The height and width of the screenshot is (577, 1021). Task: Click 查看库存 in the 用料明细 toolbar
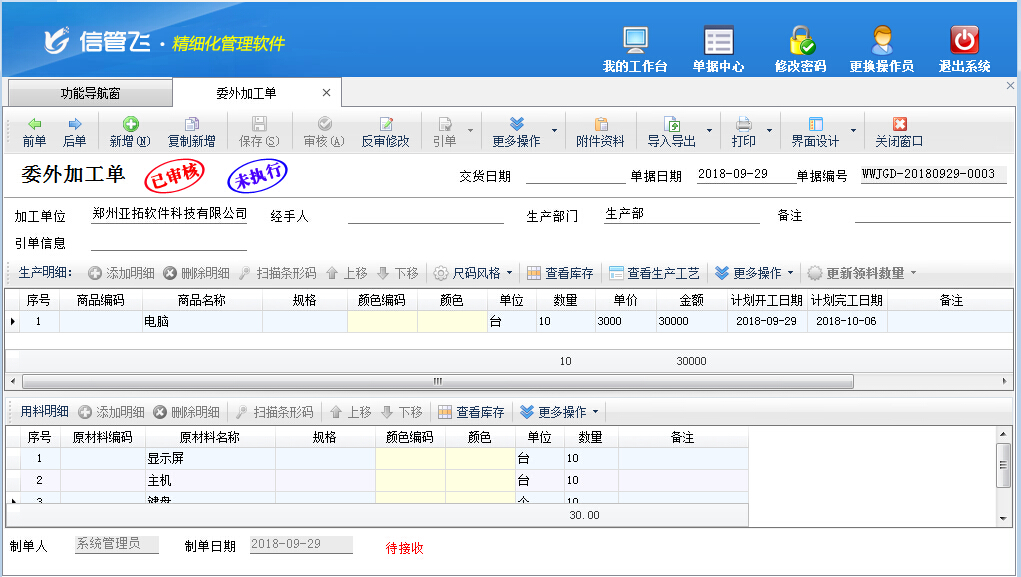[x=470, y=412]
